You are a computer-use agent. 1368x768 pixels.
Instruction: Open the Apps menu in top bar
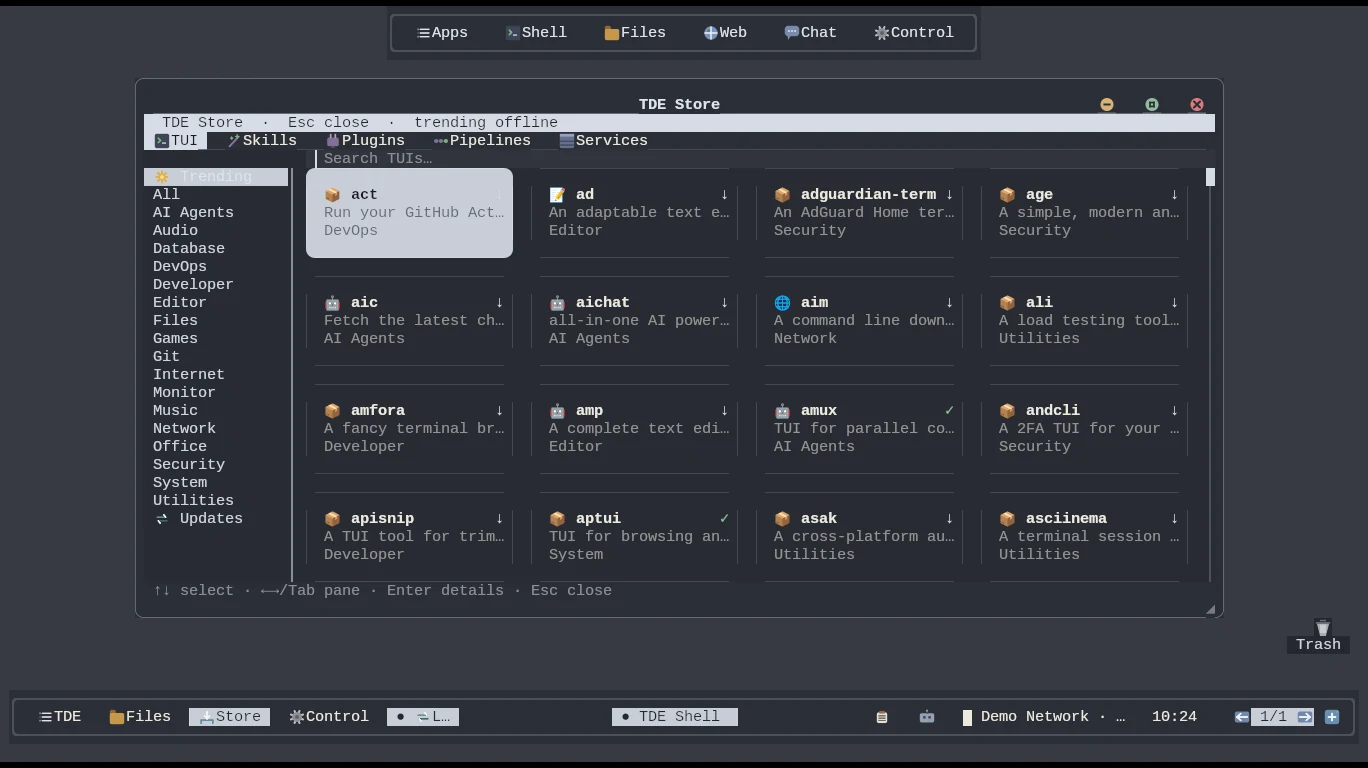click(442, 33)
